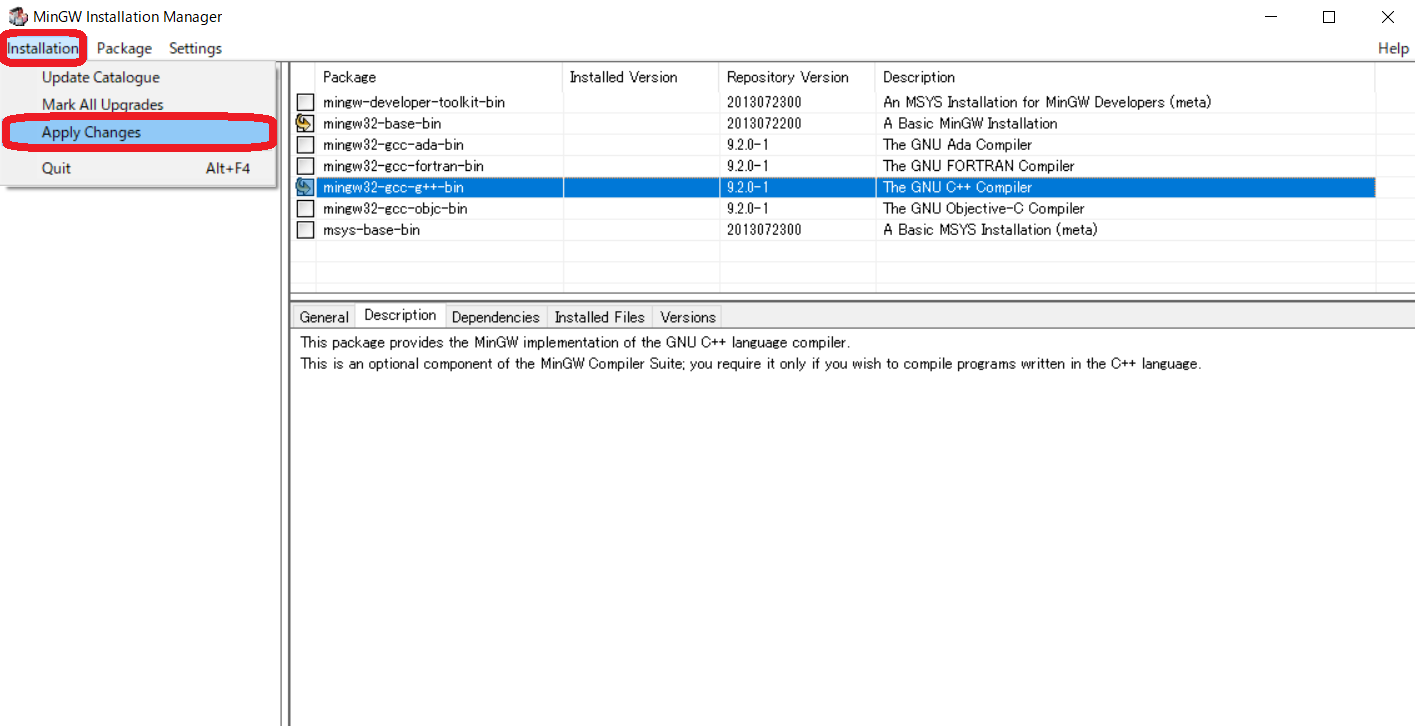
Task: Select the mingw-developer-toolkit-bin package name
Action: [x=414, y=102]
